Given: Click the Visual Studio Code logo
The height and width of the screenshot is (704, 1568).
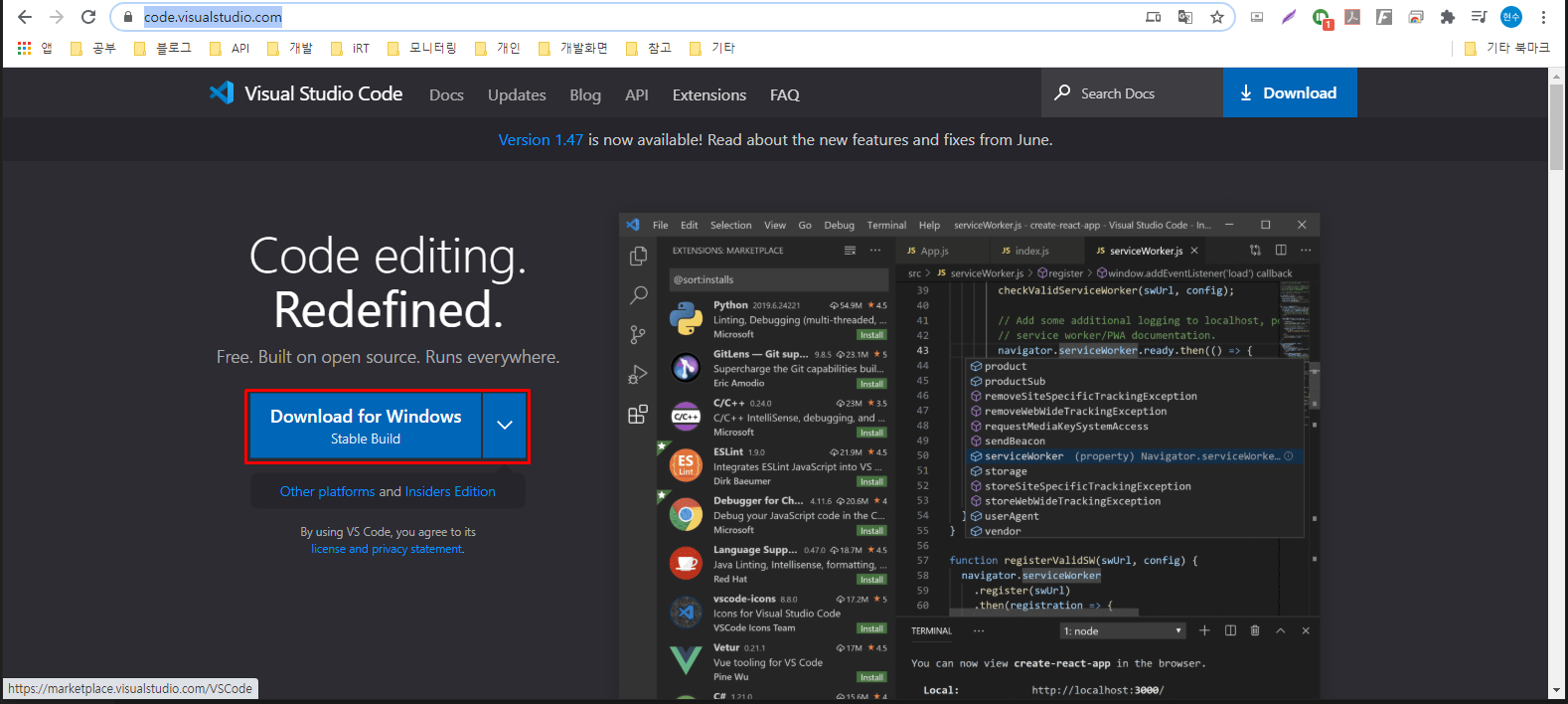Looking at the screenshot, I should point(306,93).
